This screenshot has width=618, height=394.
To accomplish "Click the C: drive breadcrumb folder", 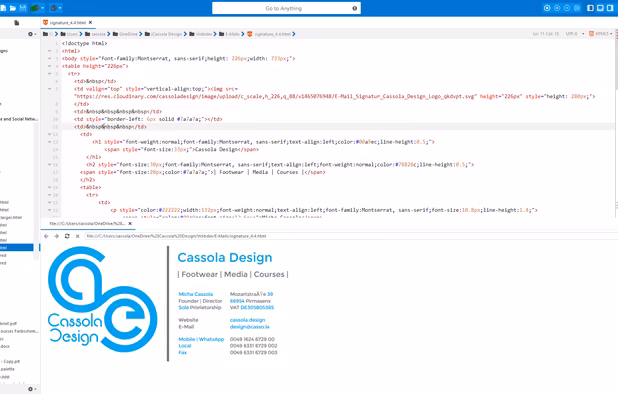I will coord(48,34).
